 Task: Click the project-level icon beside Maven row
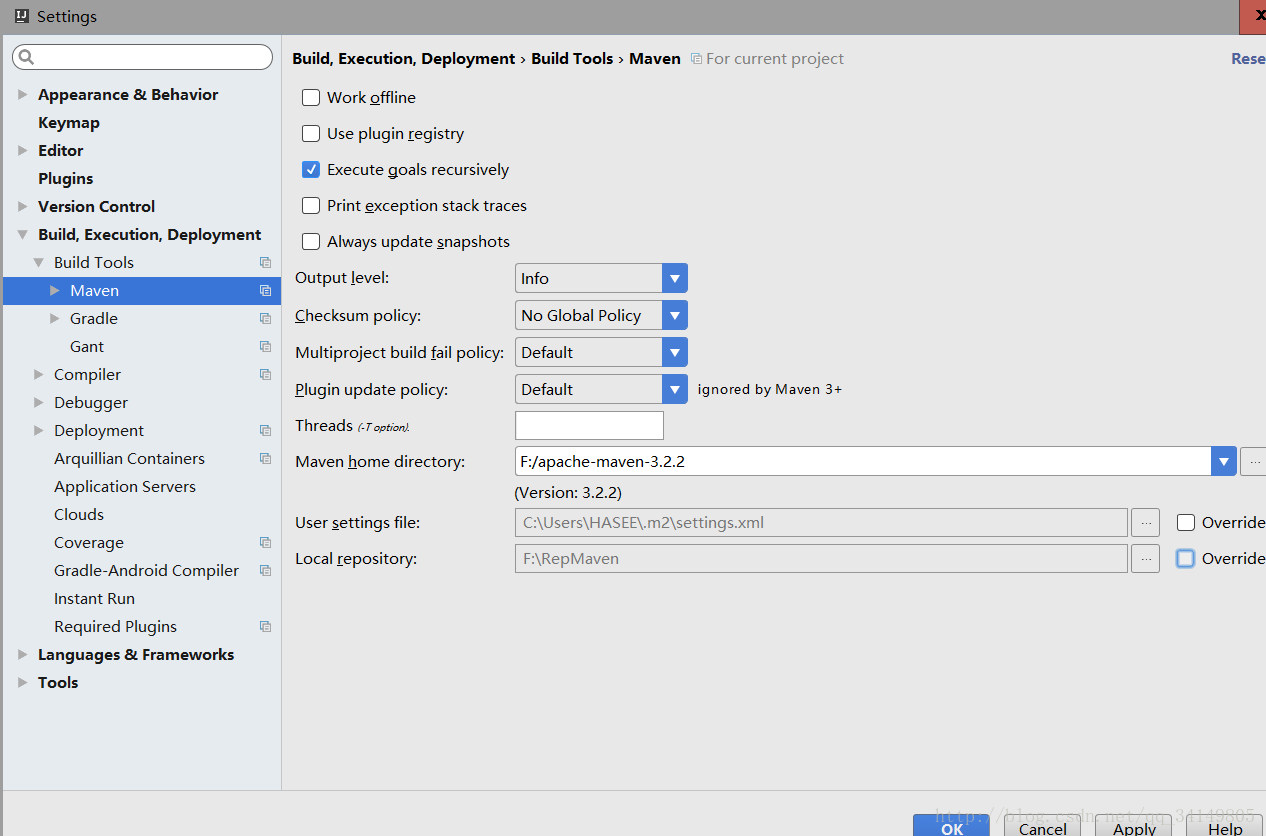click(265, 290)
